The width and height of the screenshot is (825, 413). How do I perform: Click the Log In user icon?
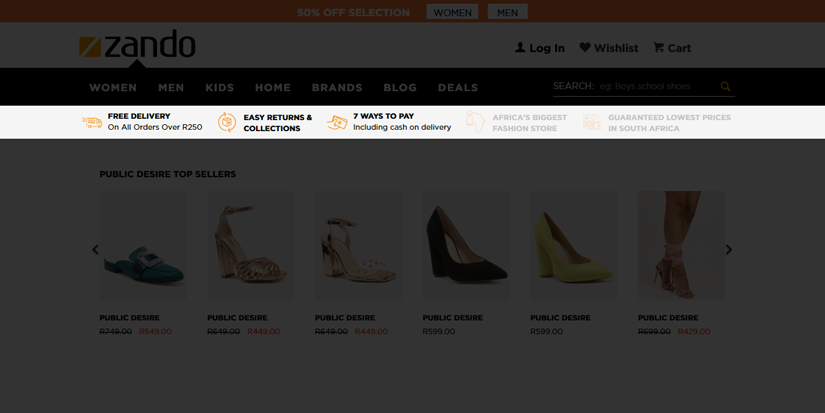pyautogui.click(x=520, y=47)
